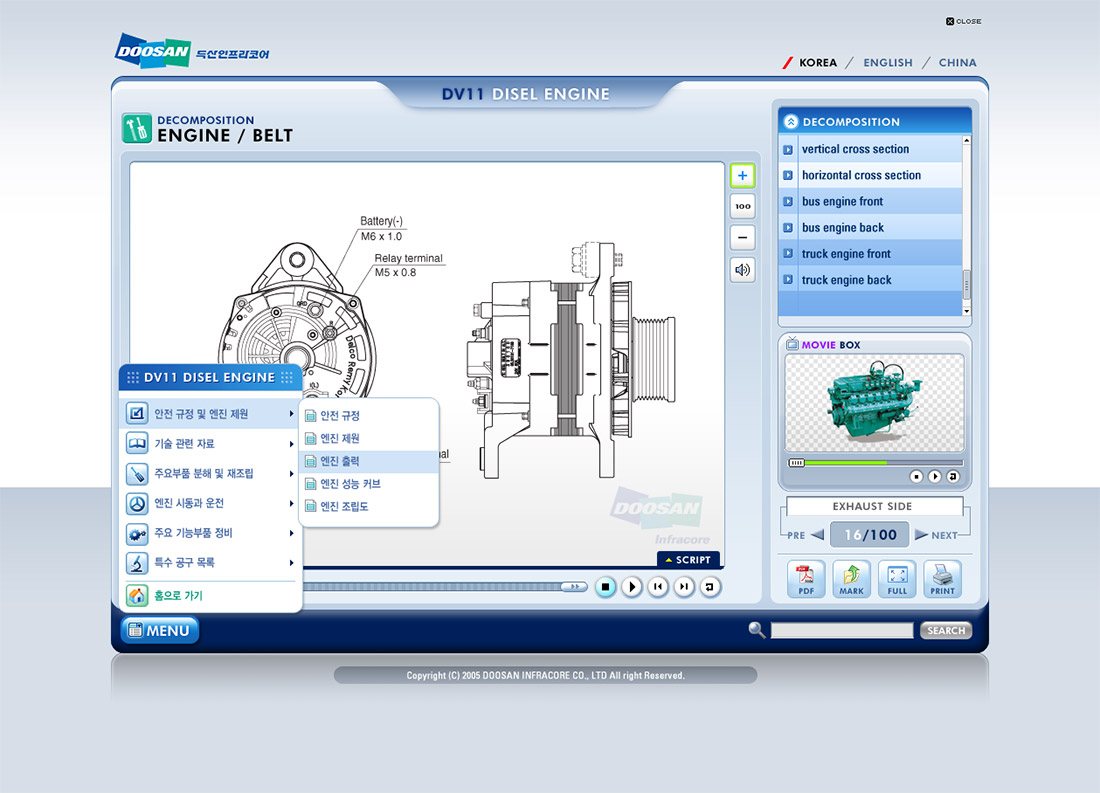The width and height of the screenshot is (1100, 793).
Task: Click the search input field
Action: [x=842, y=630]
